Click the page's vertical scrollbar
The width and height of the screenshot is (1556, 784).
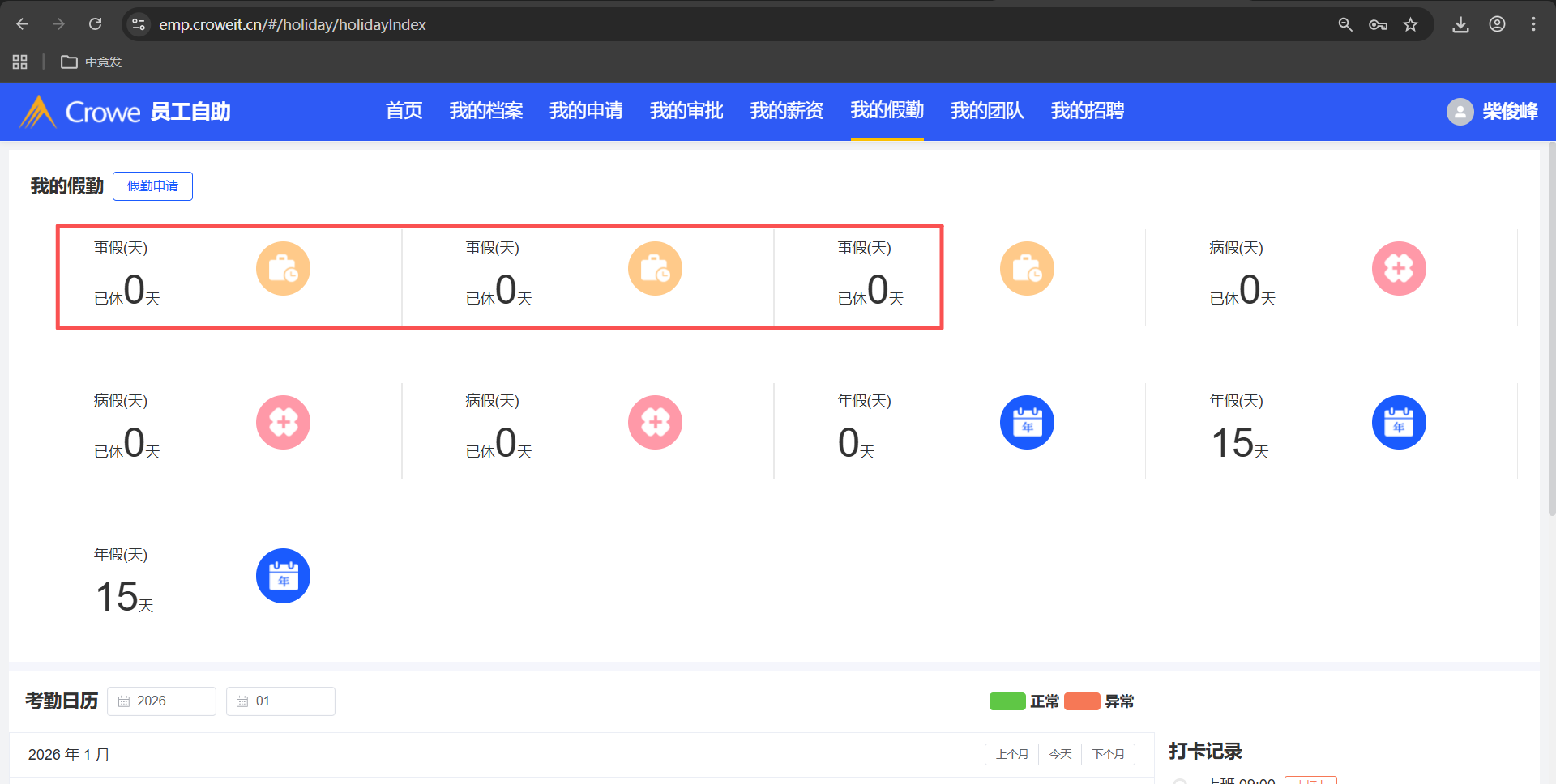[x=1551, y=328]
